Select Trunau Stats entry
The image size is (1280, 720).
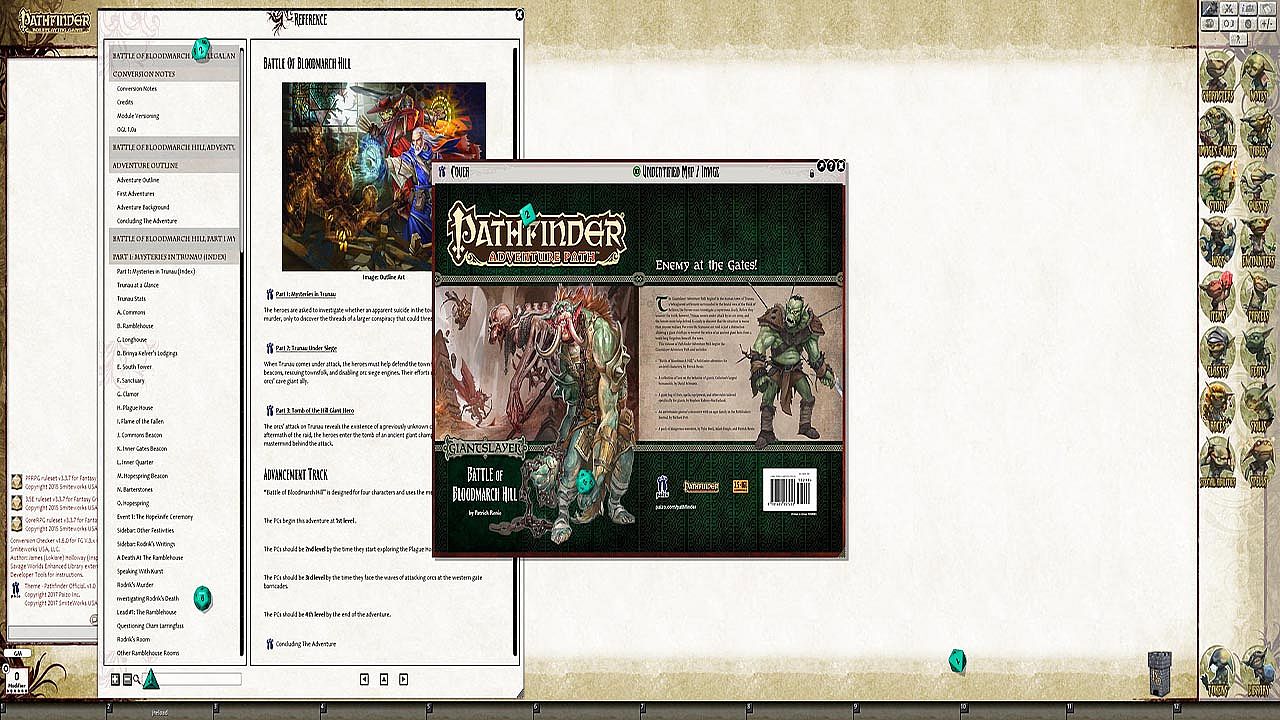click(131, 299)
